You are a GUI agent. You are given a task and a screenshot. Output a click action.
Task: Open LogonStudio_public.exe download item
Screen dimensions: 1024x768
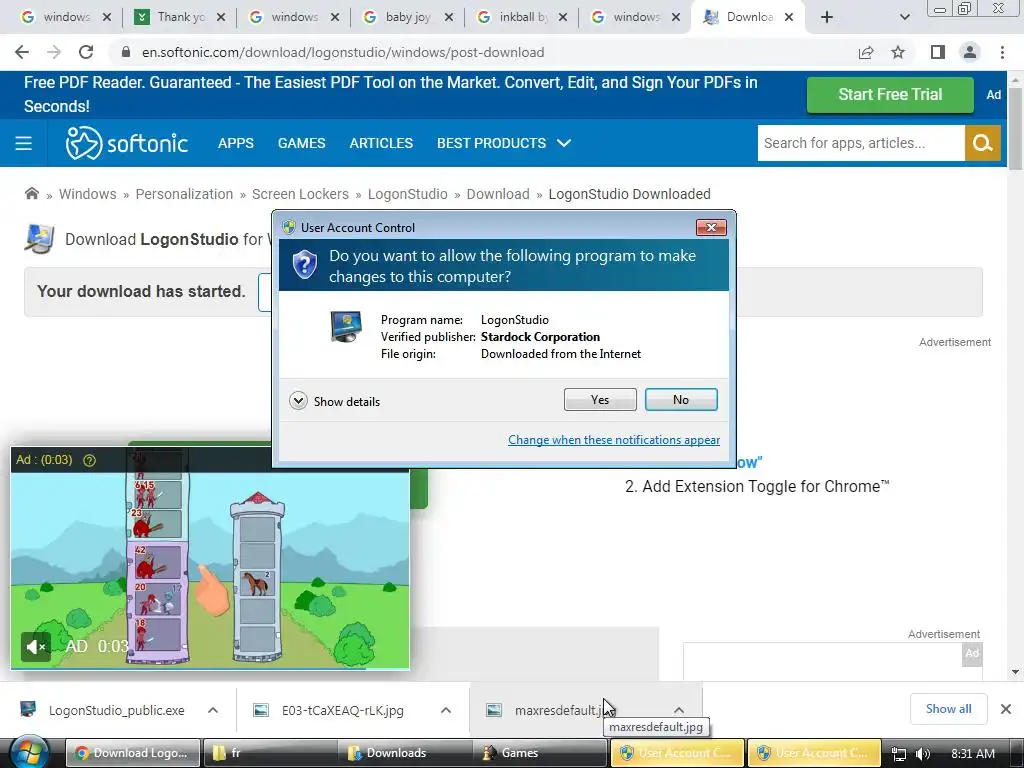click(x=116, y=710)
